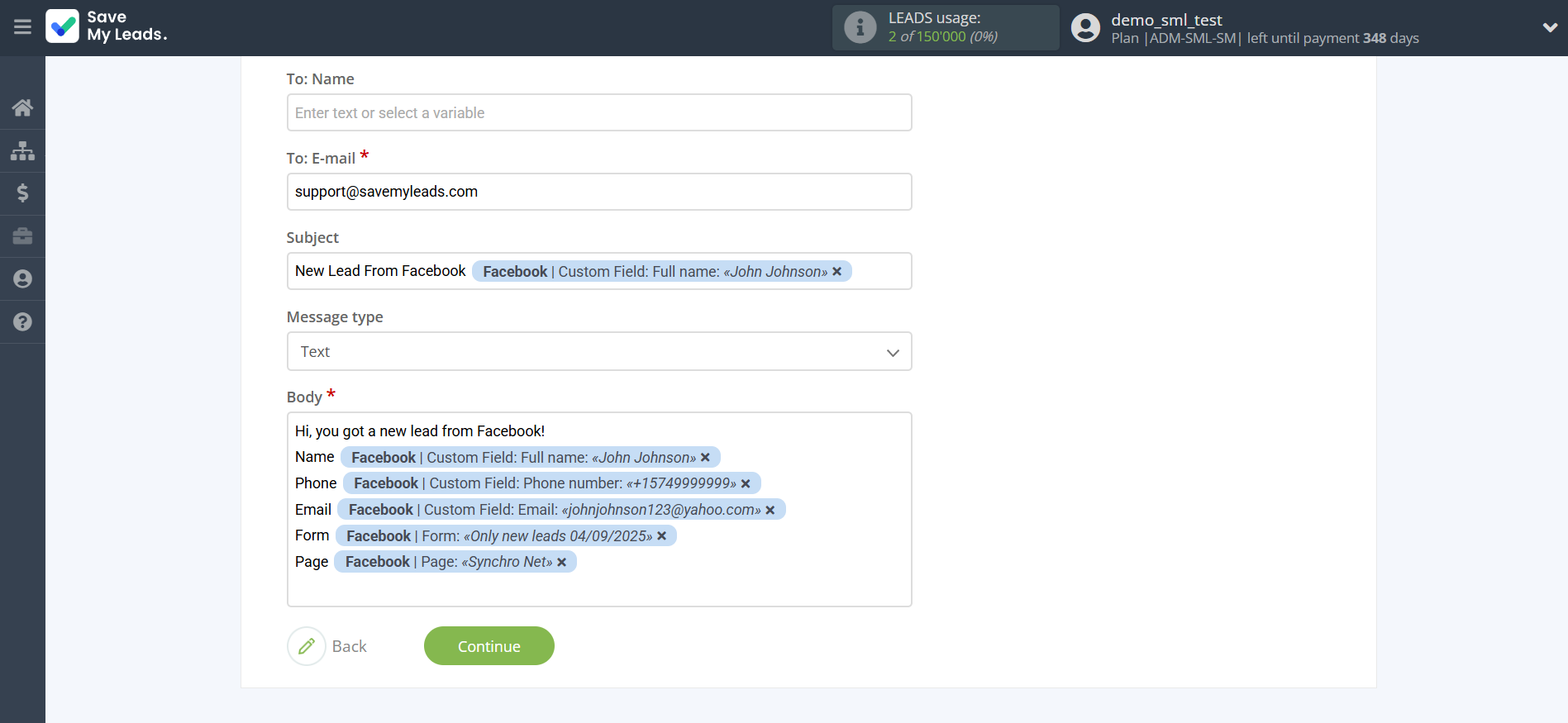This screenshot has width=1568, height=723.
Task: Remove Full name variable from Subject
Action: click(x=836, y=272)
